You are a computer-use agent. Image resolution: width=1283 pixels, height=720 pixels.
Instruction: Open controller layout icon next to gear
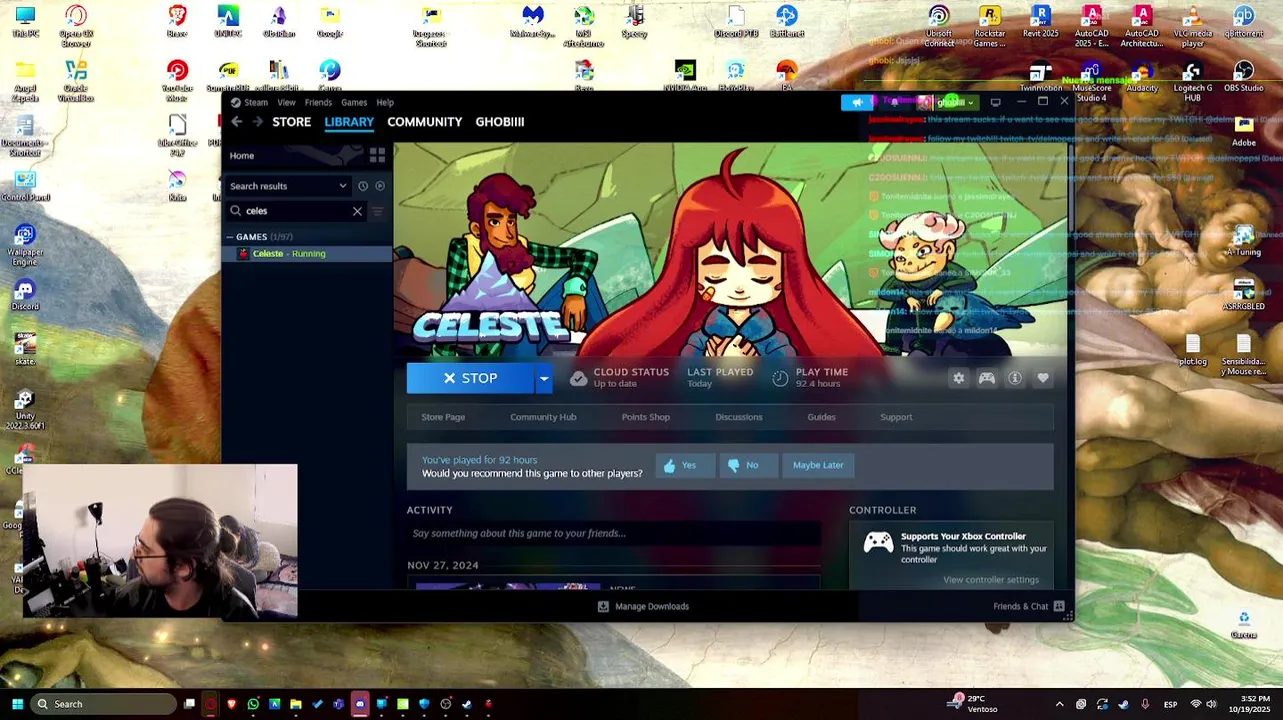coord(987,378)
